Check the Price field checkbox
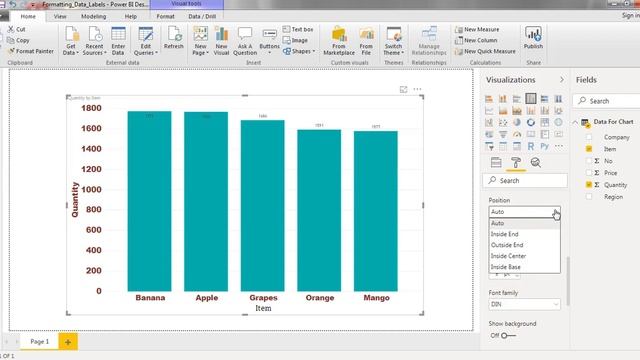Viewport: 640px width, 360px height. click(x=589, y=173)
